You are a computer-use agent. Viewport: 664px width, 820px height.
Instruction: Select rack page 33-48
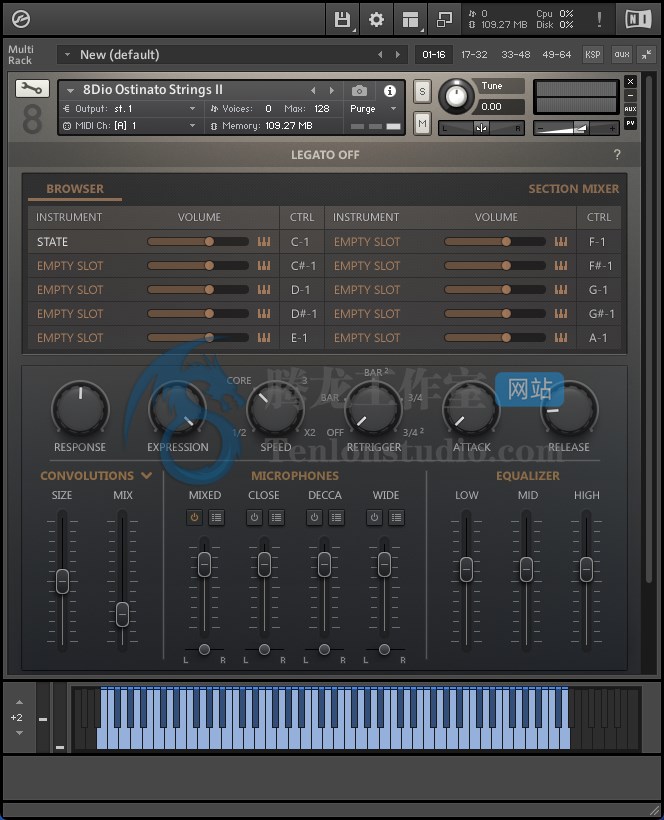pyautogui.click(x=516, y=54)
